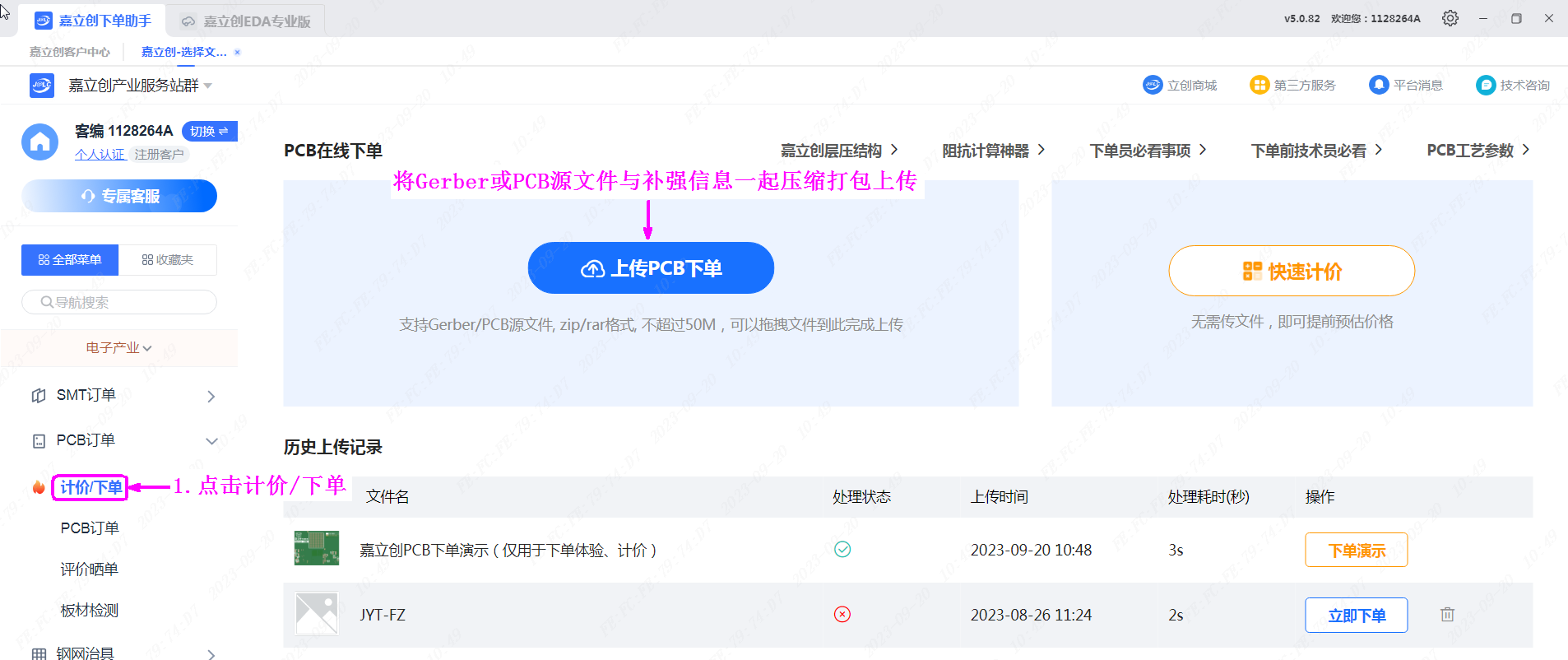Viewport: 1568px width, 660px height.
Task: Click the 上传PCB下单 upload button
Action: tap(651, 268)
